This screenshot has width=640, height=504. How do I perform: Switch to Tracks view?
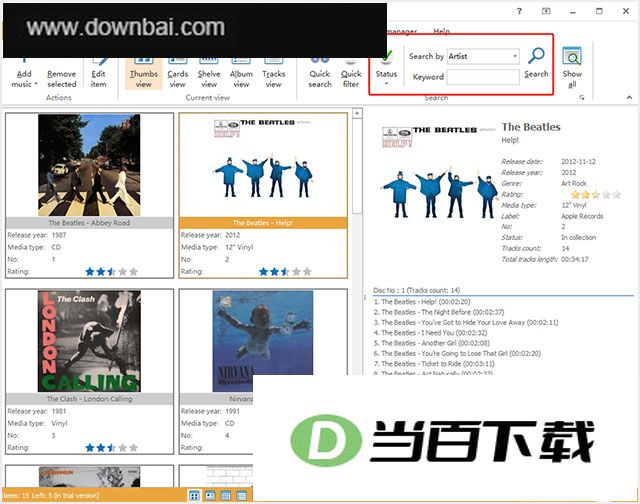tap(273, 73)
